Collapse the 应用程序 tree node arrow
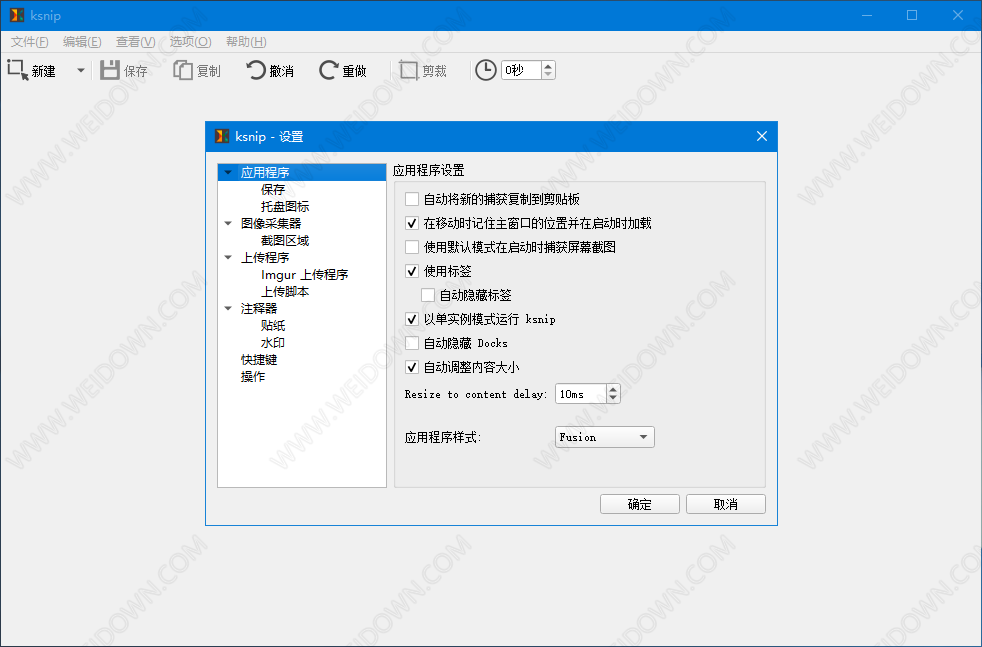Screen dimensions: 982x647 [228, 172]
